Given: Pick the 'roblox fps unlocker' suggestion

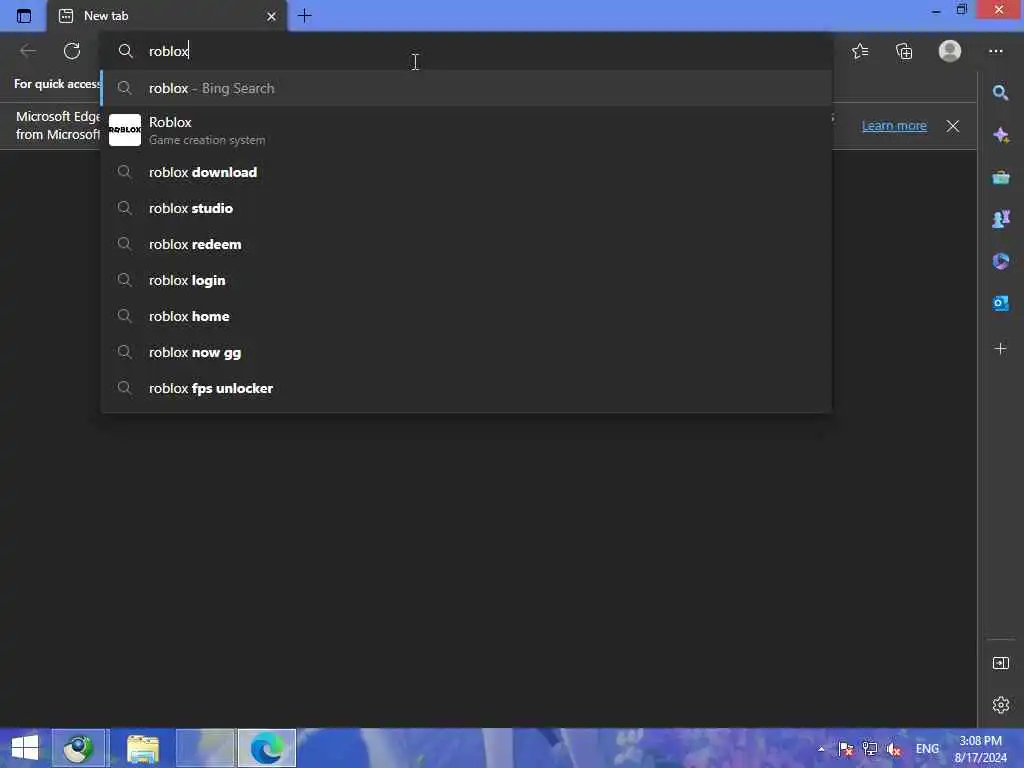Looking at the screenshot, I should click(467, 389).
